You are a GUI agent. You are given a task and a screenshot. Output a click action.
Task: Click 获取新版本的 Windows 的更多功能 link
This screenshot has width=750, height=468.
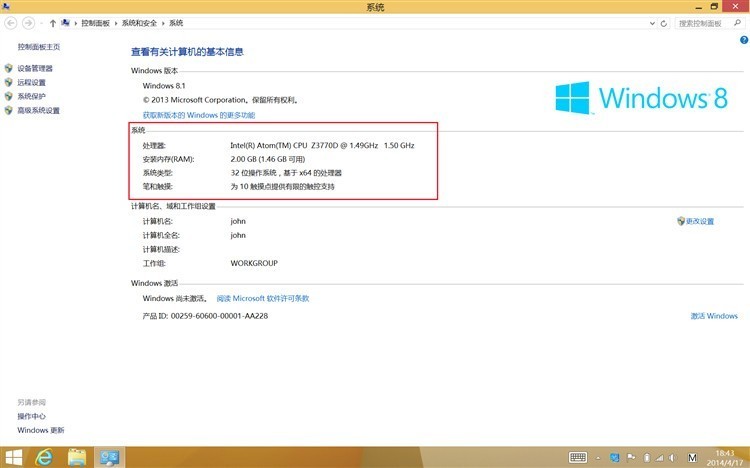[x=199, y=115]
